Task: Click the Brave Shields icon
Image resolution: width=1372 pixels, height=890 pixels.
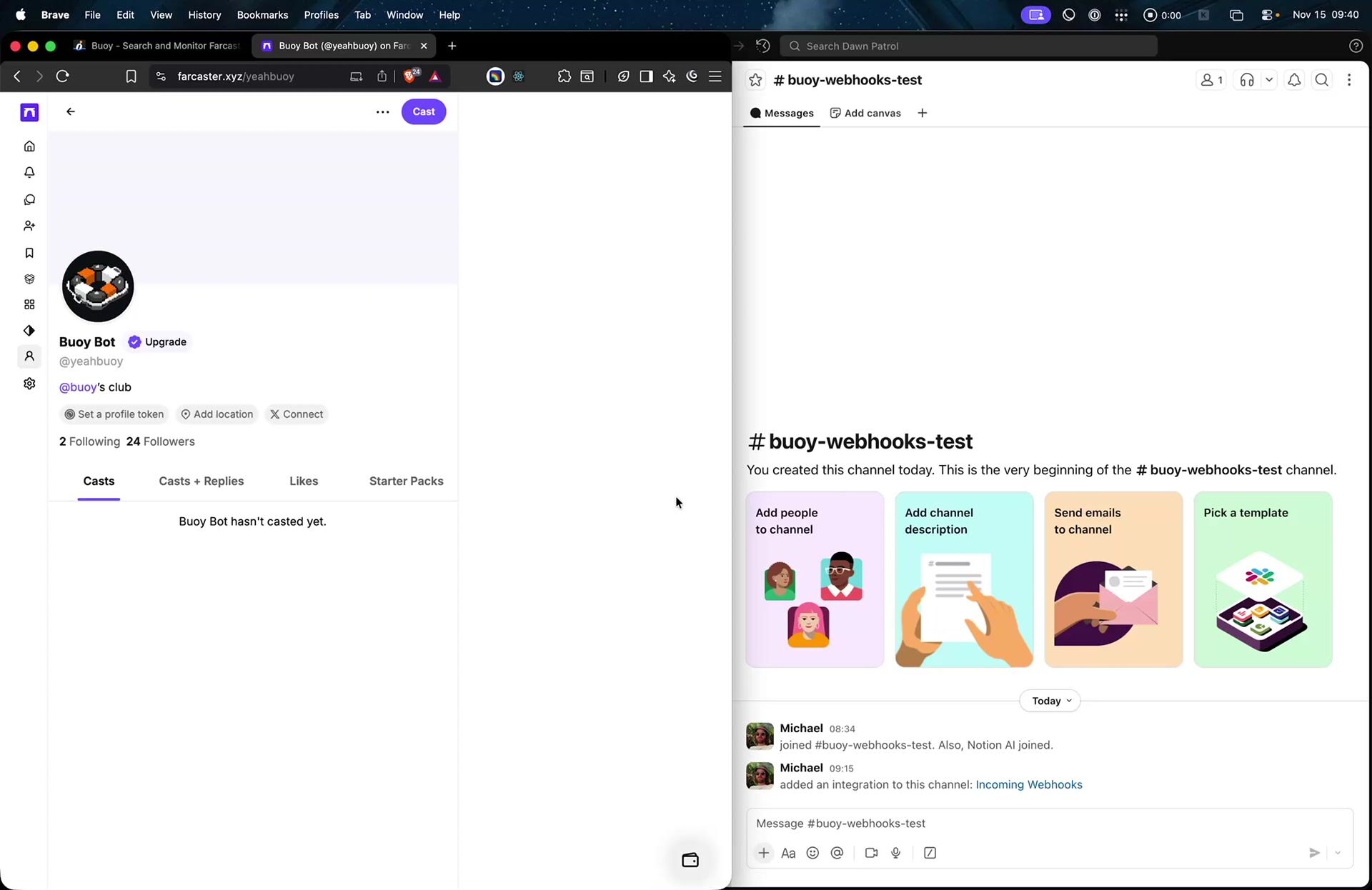Action: 410,76
